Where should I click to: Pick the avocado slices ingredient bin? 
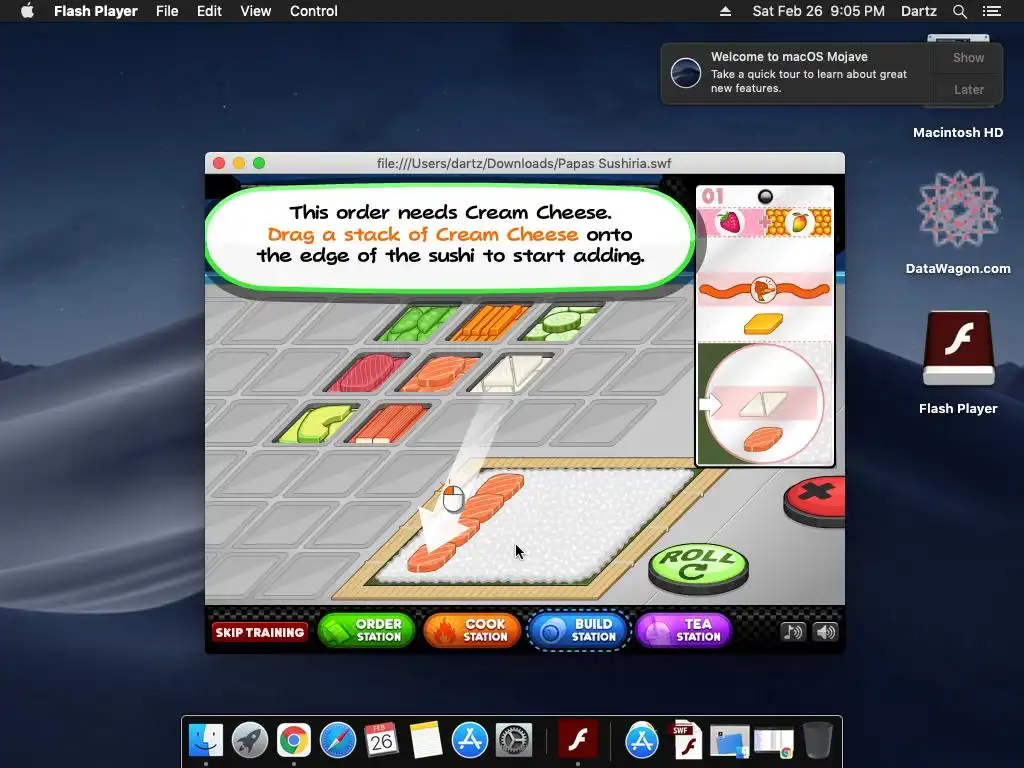pos(315,424)
